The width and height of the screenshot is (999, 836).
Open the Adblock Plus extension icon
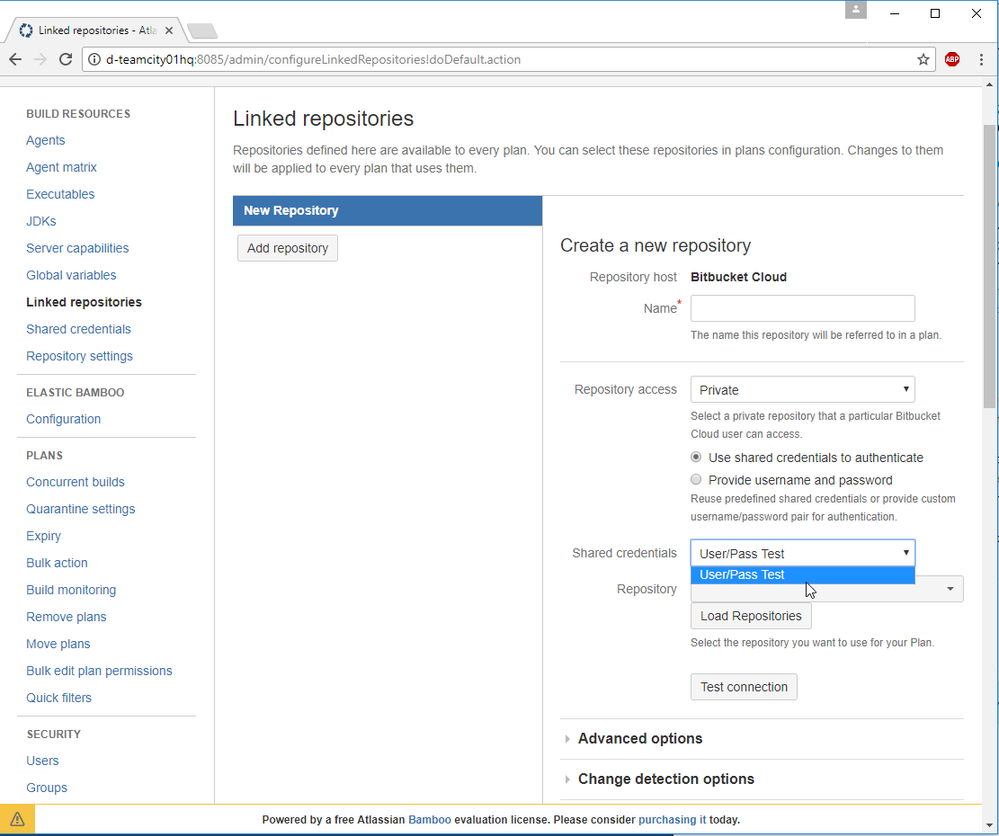point(952,59)
